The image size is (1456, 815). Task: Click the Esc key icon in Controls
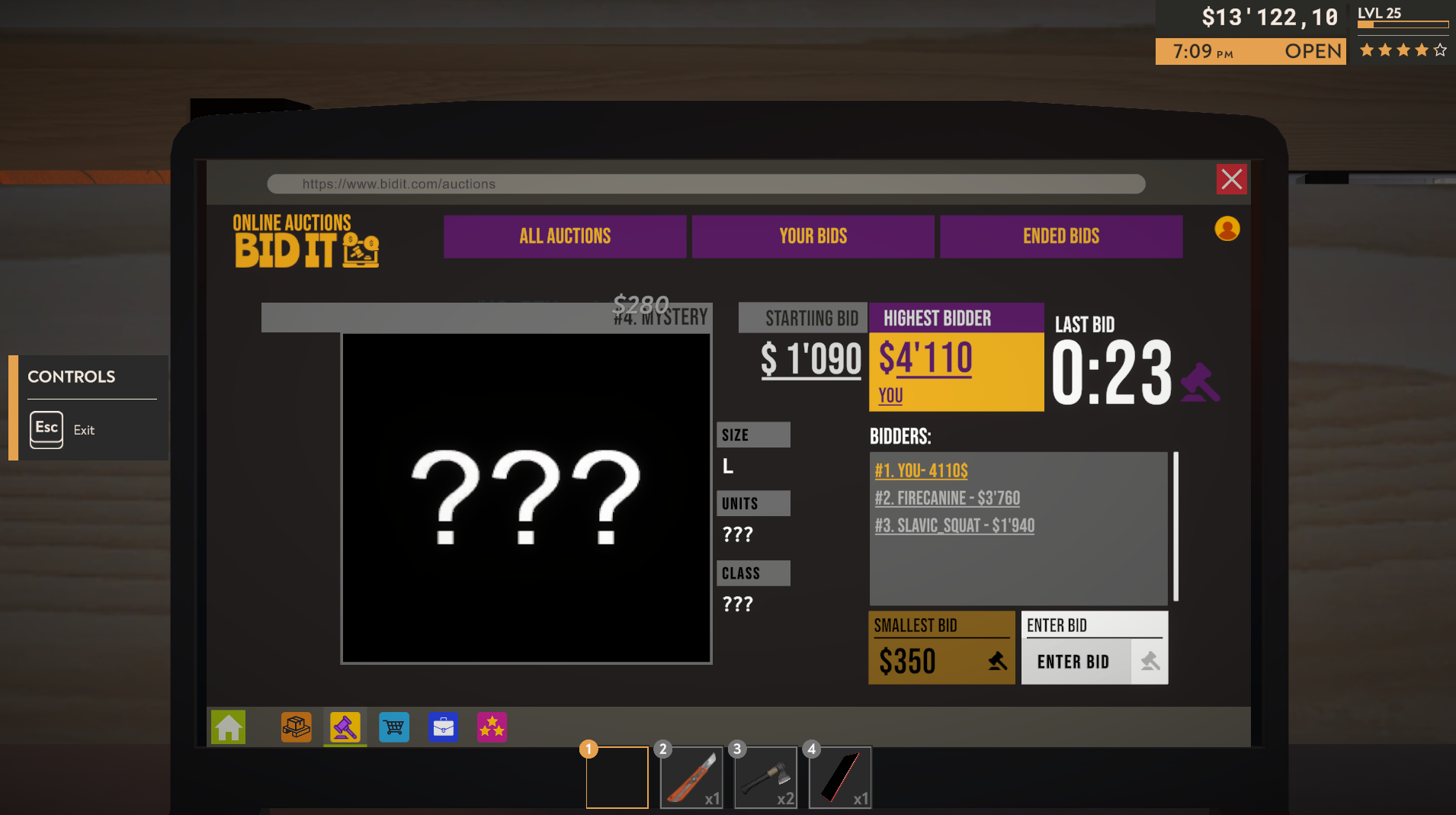47,429
